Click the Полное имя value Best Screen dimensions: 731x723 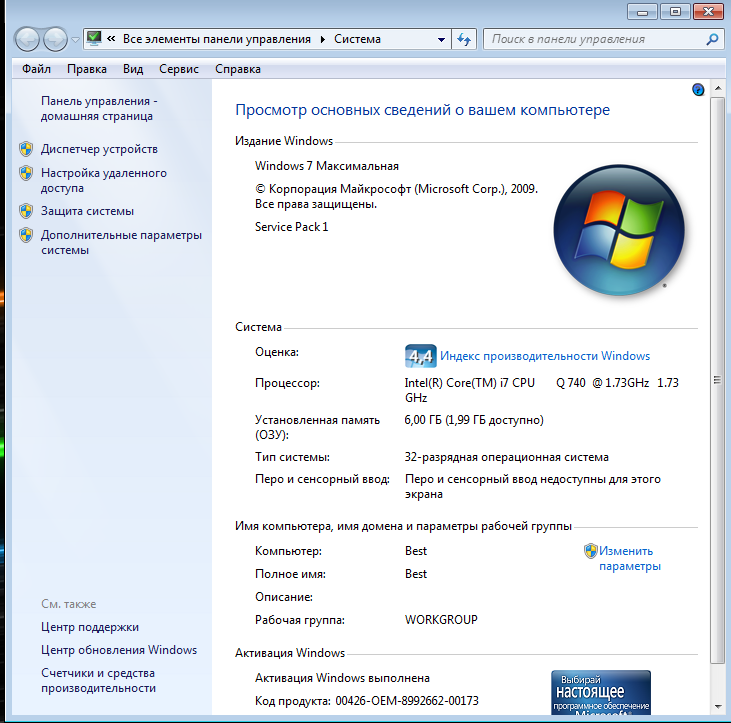416,574
